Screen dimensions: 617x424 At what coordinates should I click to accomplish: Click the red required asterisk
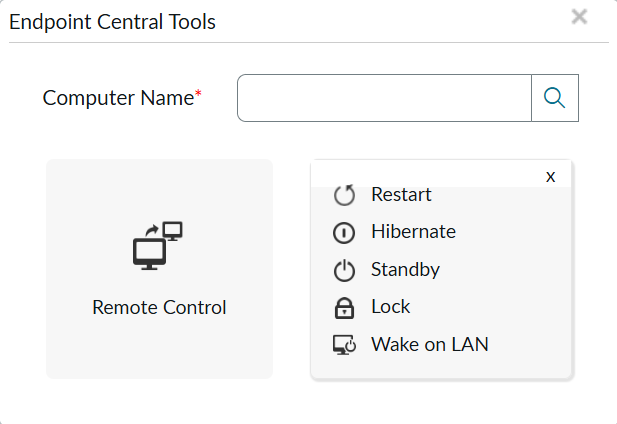click(x=198, y=94)
